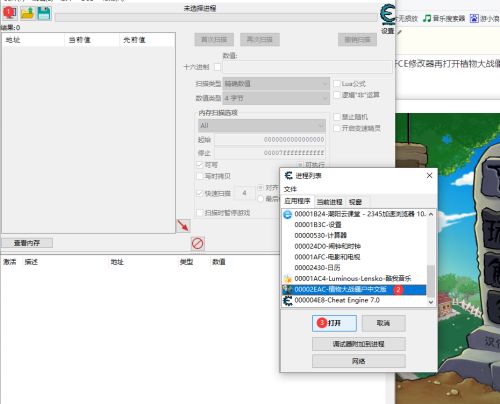Click the process list scrollbar thumb
This screenshot has width=500, height=404.
coord(431,280)
